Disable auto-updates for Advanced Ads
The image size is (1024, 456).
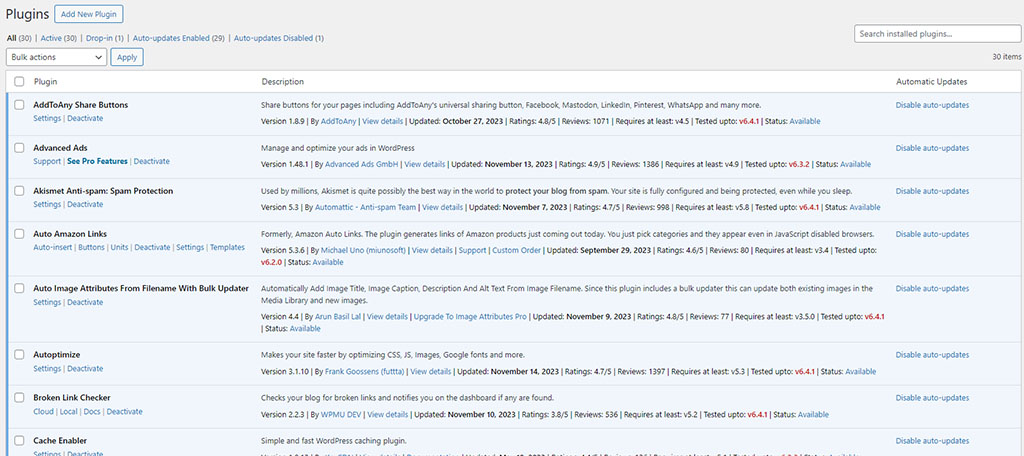[932, 148]
